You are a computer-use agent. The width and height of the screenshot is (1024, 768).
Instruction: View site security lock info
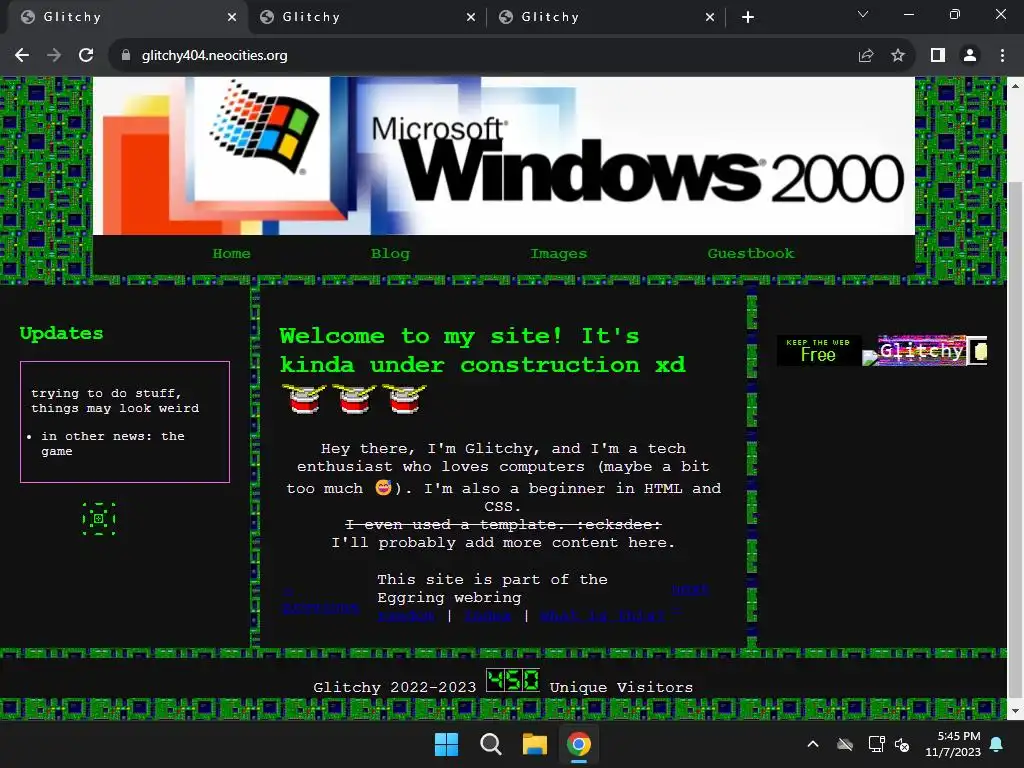(x=126, y=56)
